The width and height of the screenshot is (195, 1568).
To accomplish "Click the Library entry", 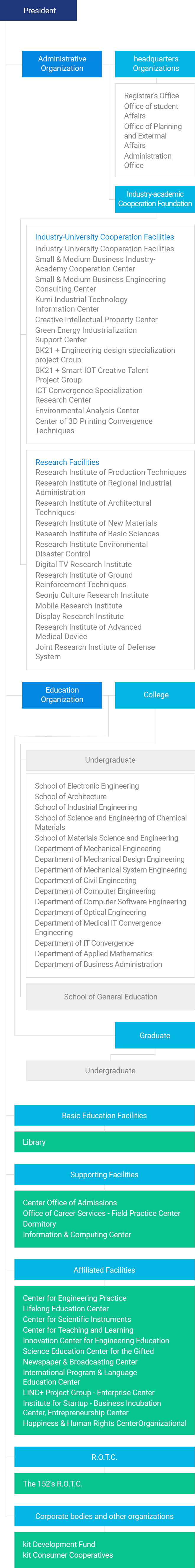I will [x=34, y=1142].
